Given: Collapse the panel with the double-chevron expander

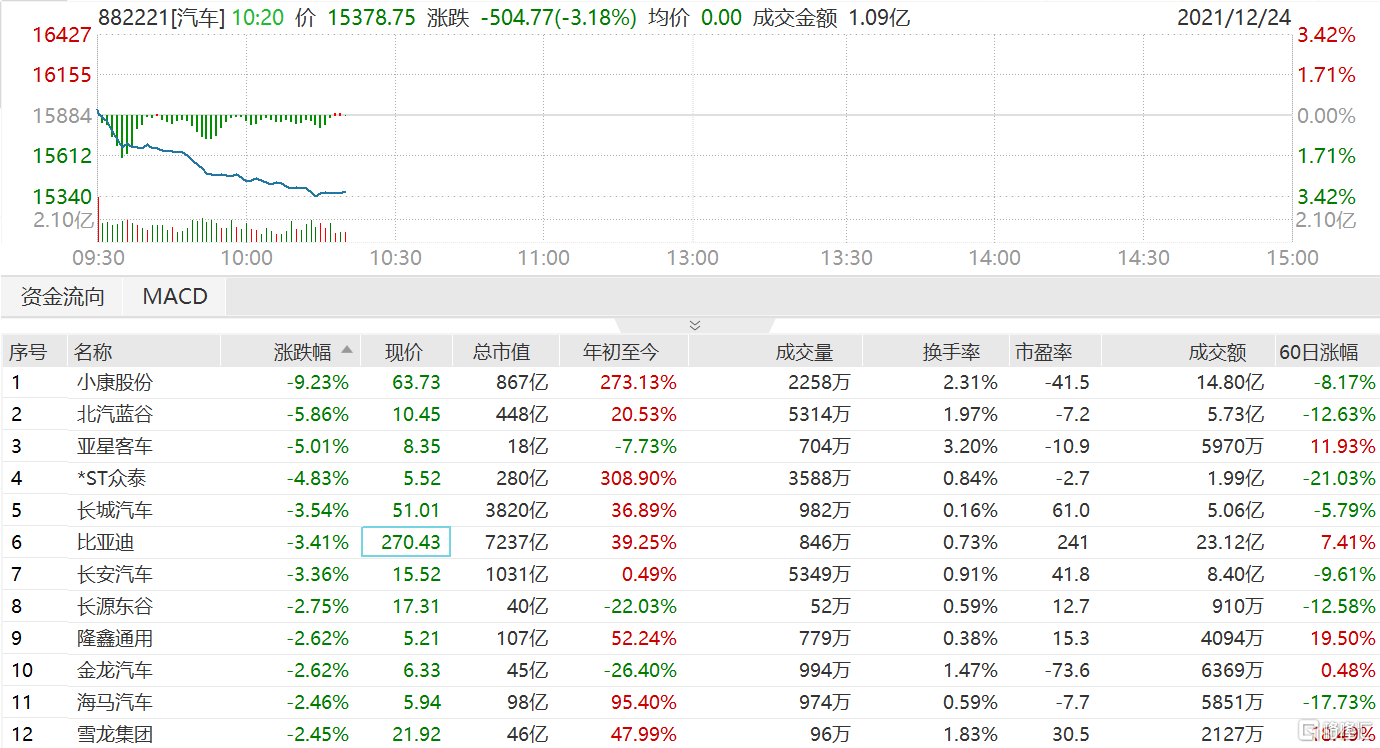Looking at the screenshot, I should click(695, 325).
